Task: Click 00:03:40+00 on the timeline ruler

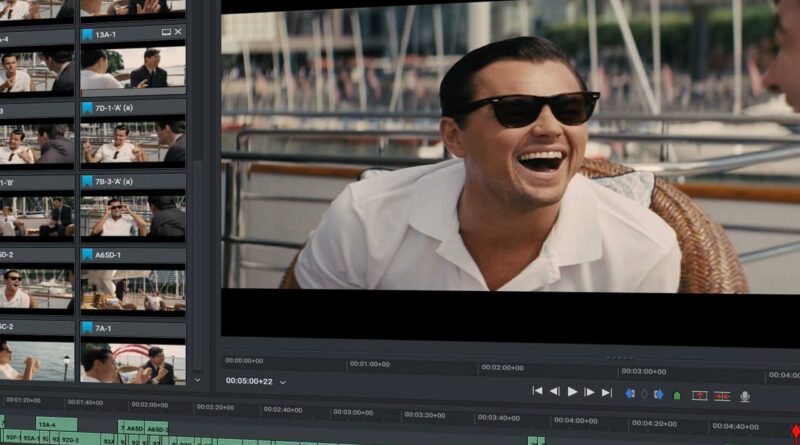Action: [498, 418]
